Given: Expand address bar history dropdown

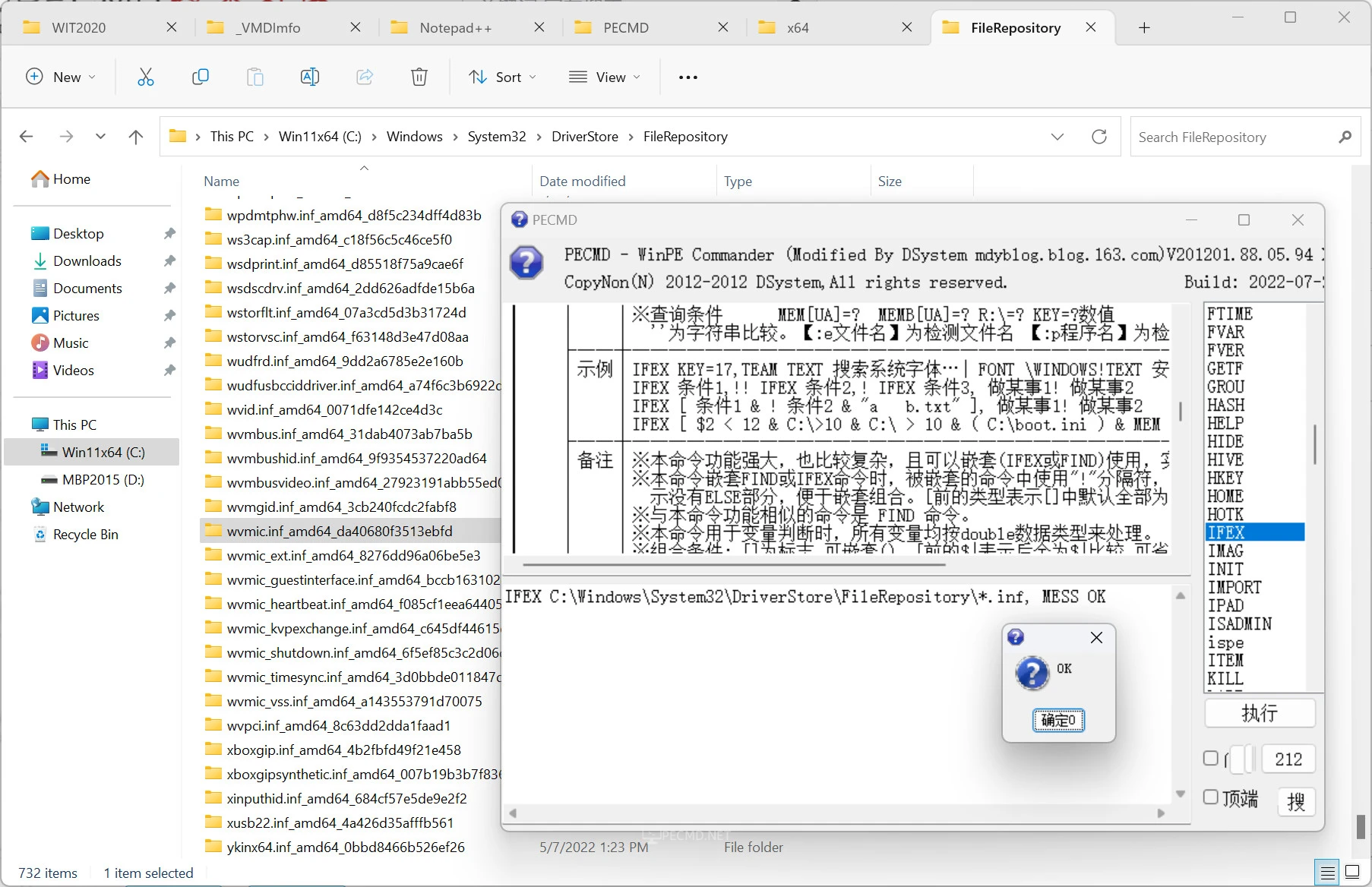Looking at the screenshot, I should coord(1057,137).
